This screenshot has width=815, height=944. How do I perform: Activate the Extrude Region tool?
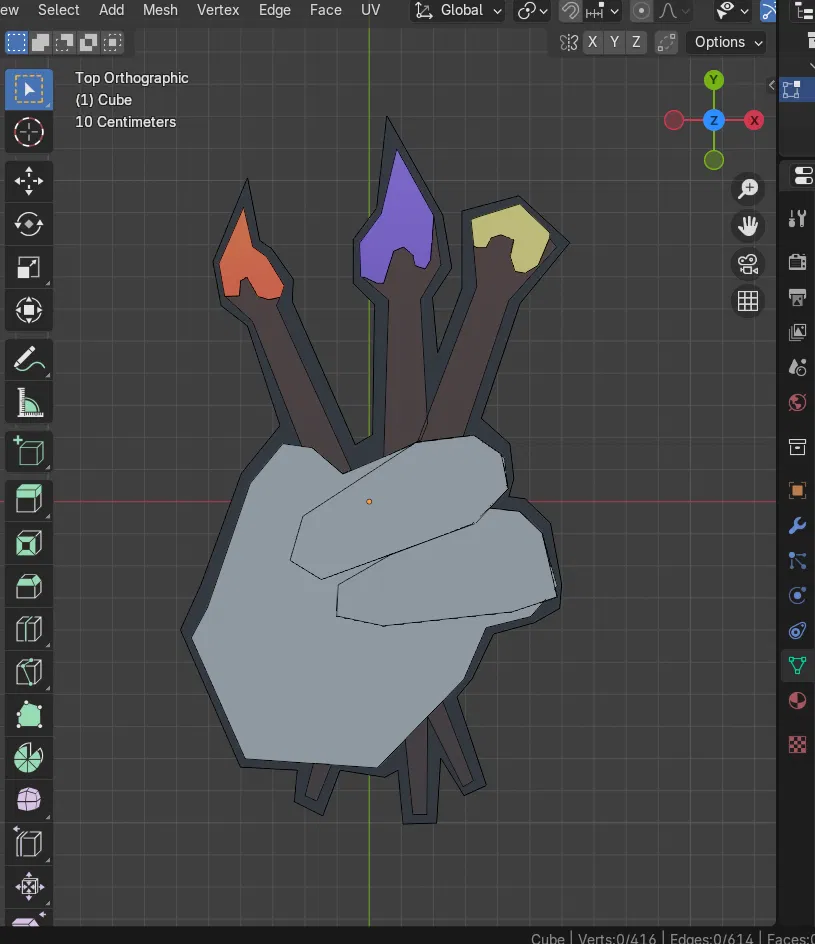pyautogui.click(x=29, y=500)
